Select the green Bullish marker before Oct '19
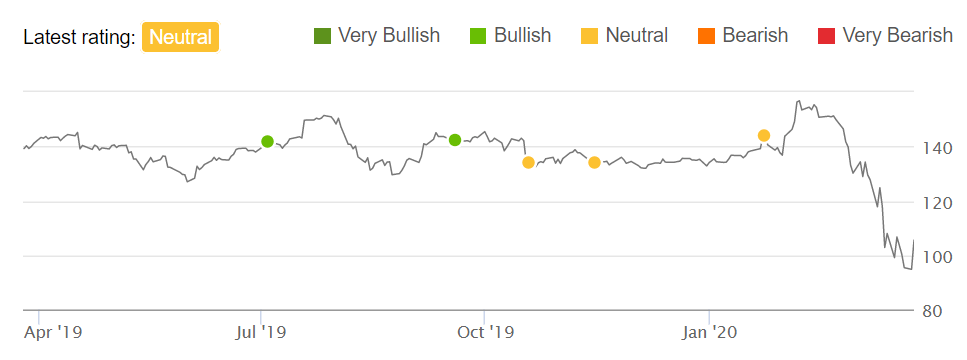This screenshot has width=967, height=360. 455,140
